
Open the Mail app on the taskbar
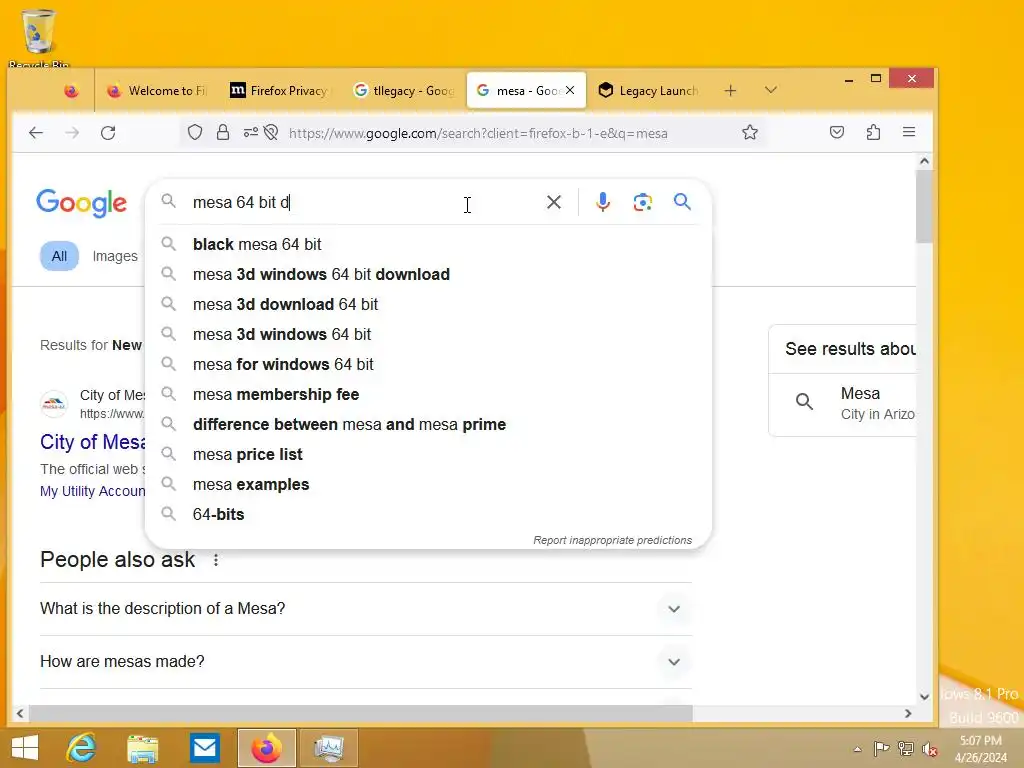205,748
